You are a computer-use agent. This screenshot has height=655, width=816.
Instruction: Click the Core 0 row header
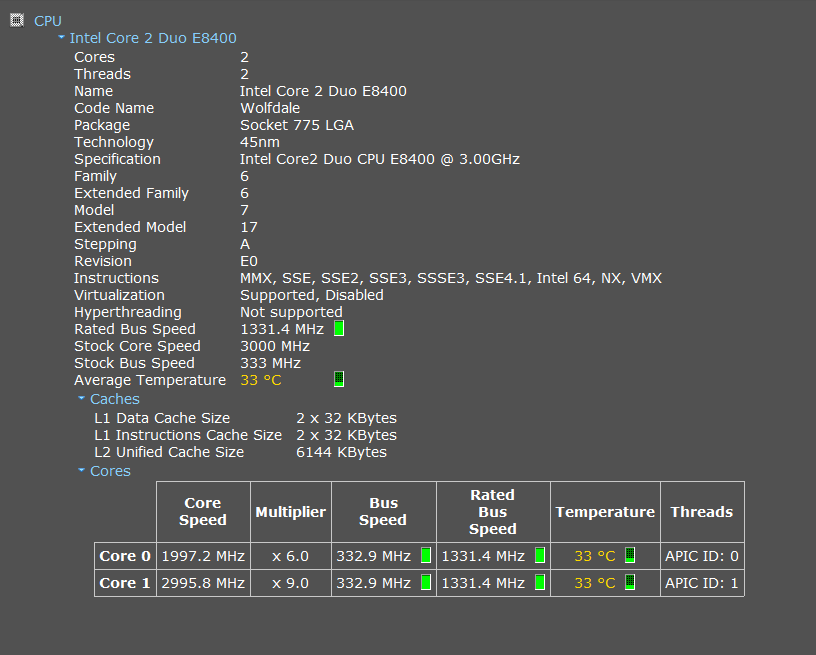point(125,556)
